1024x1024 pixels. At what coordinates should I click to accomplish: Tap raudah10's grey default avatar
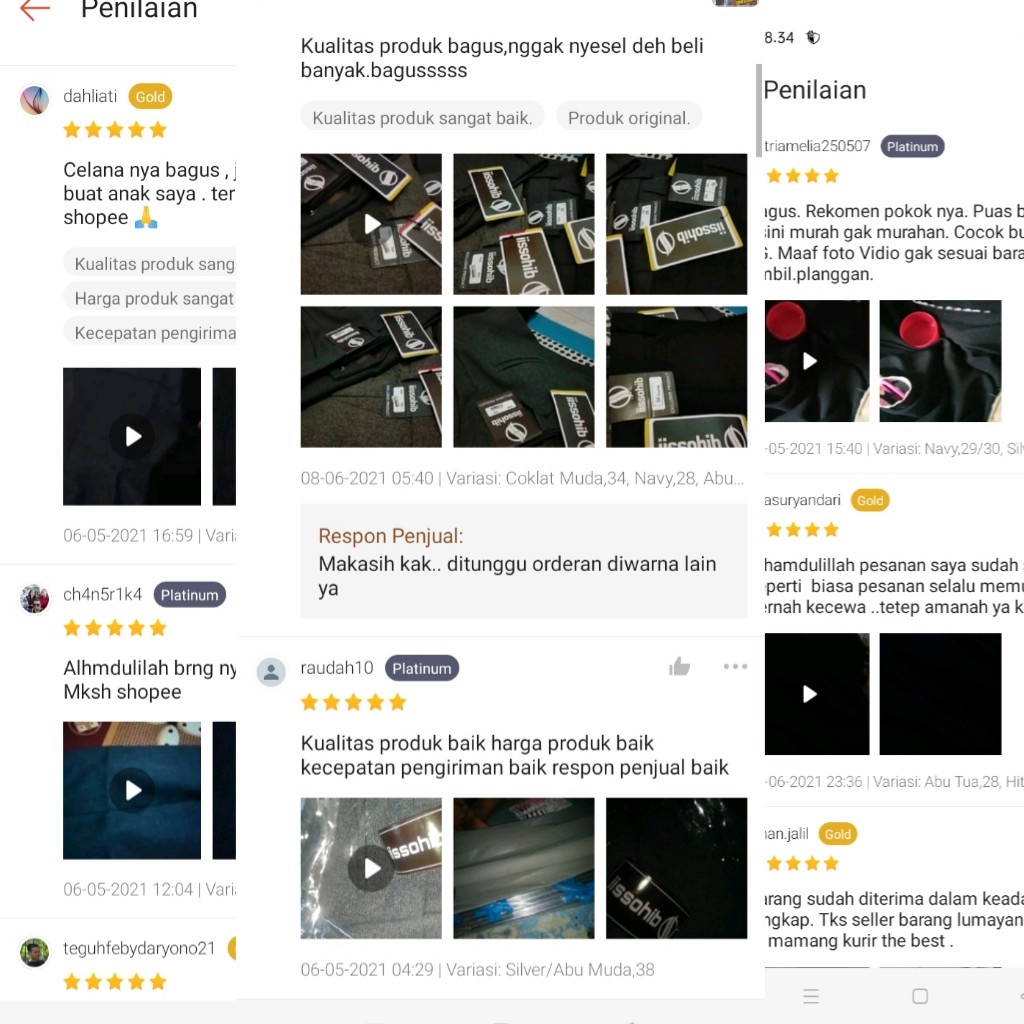click(271, 671)
